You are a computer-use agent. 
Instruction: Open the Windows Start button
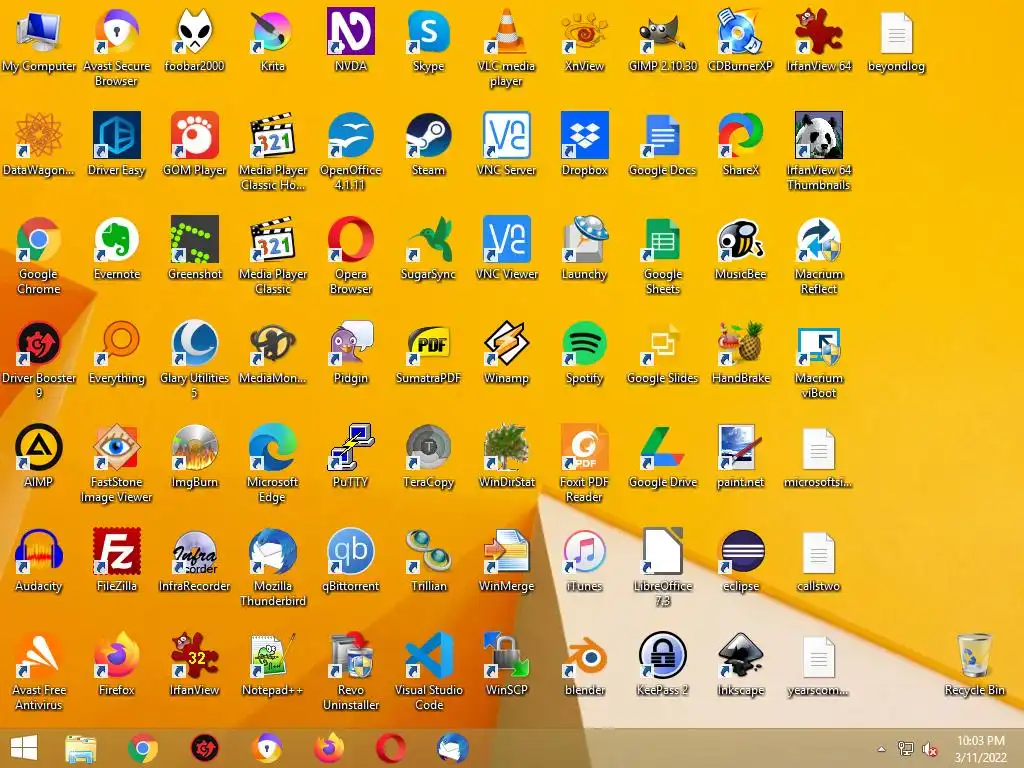(x=24, y=748)
